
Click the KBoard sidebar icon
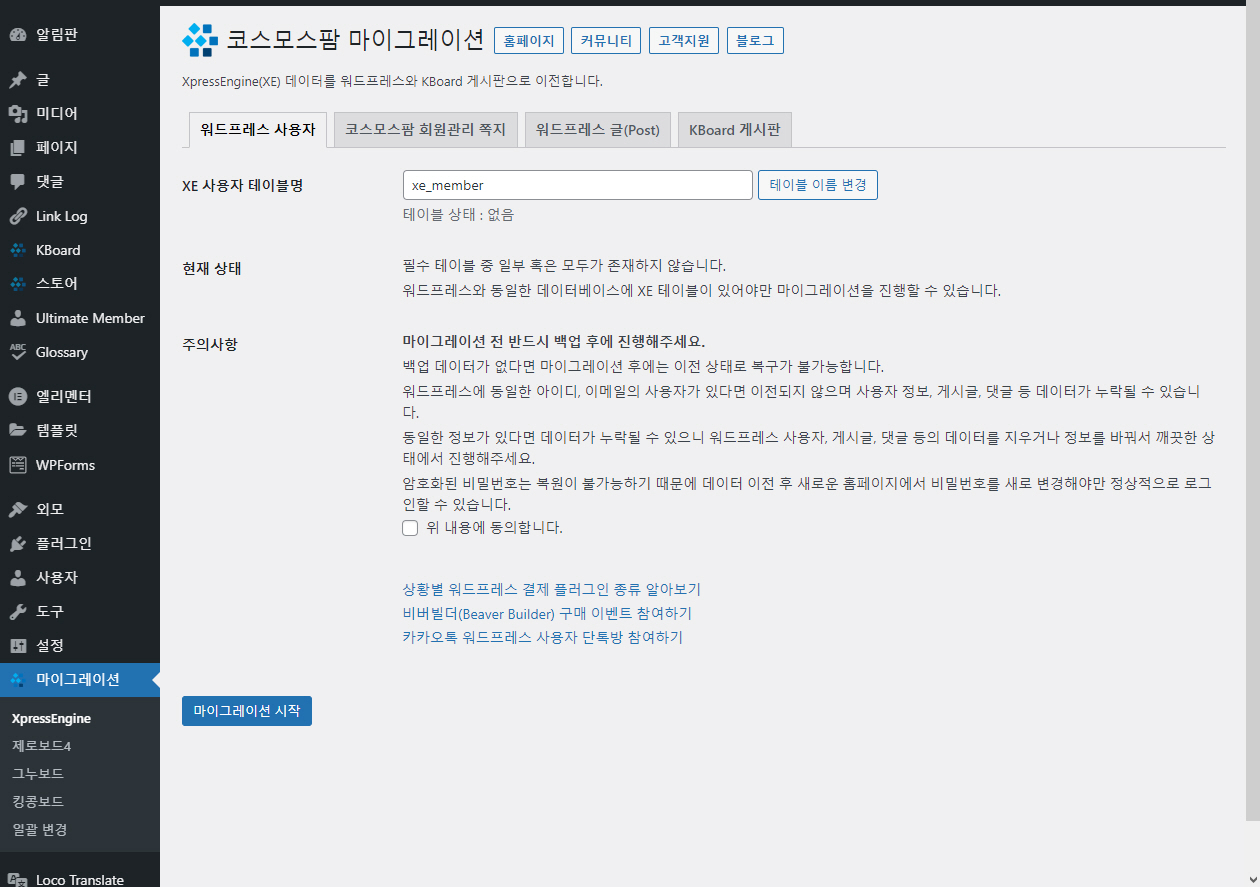coord(18,250)
